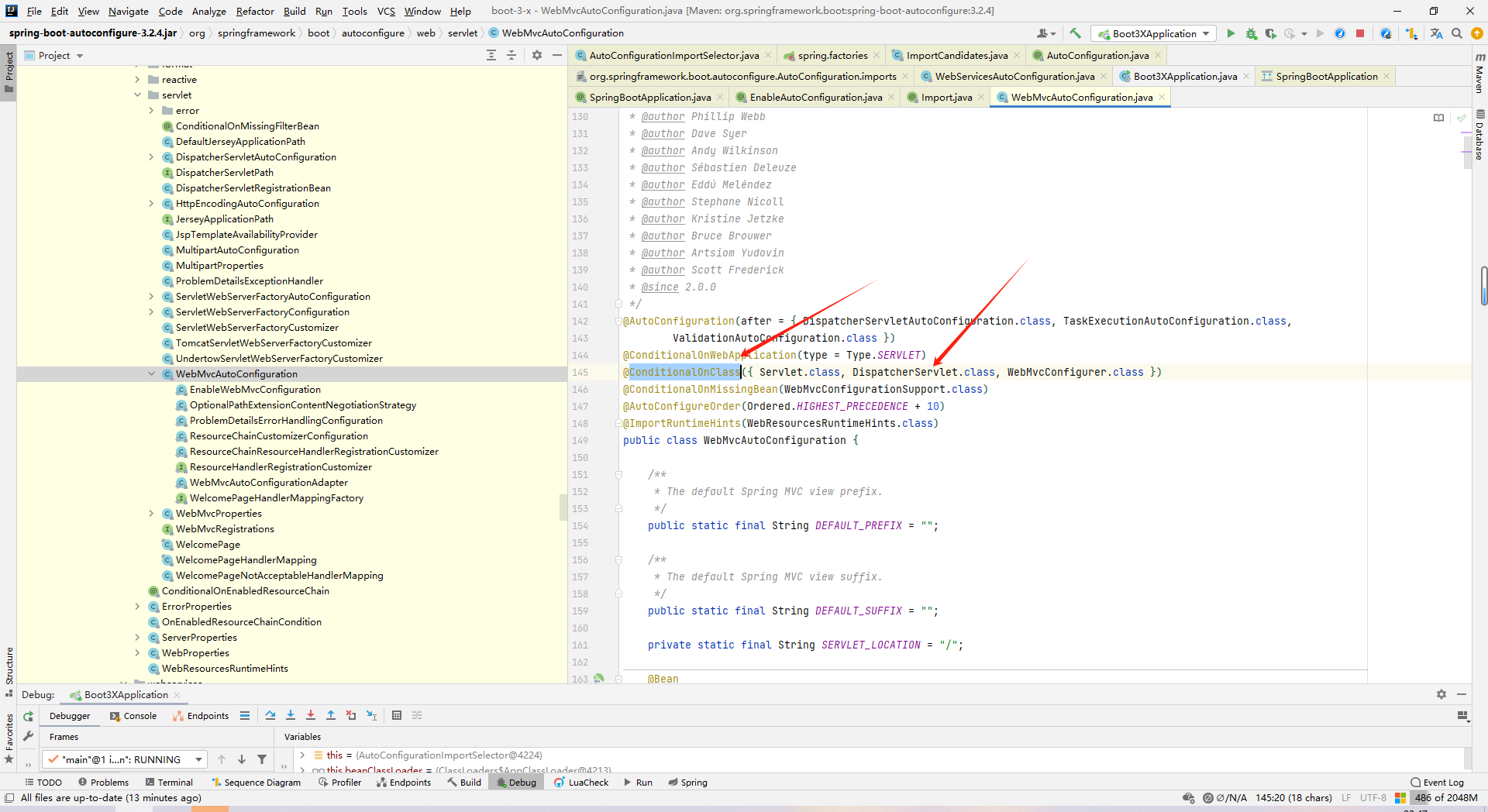Toggle Reader Mode book icon in editor
The height and width of the screenshot is (812, 1488).
(1439, 118)
